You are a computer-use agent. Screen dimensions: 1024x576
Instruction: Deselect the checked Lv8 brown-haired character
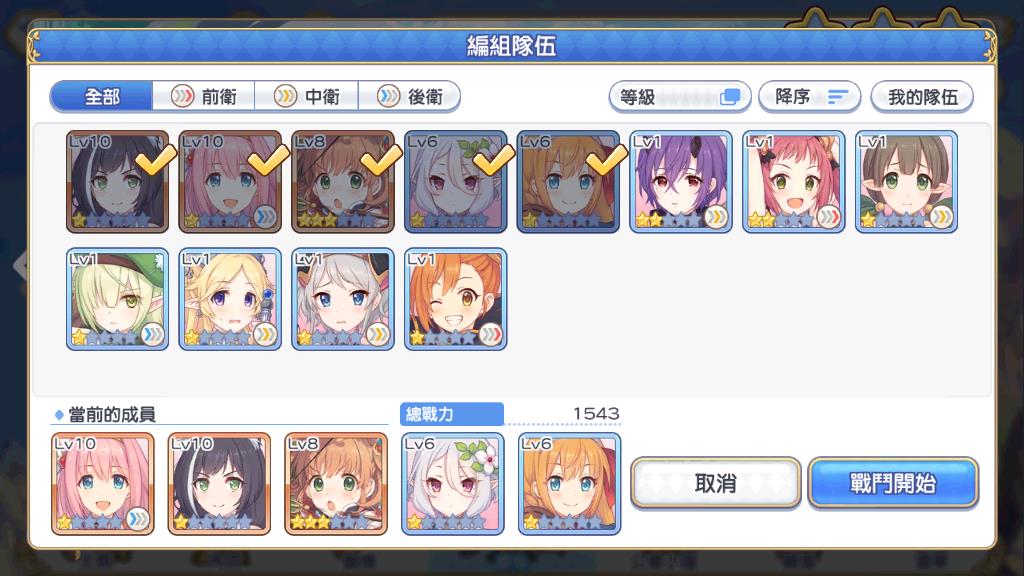click(343, 182)
